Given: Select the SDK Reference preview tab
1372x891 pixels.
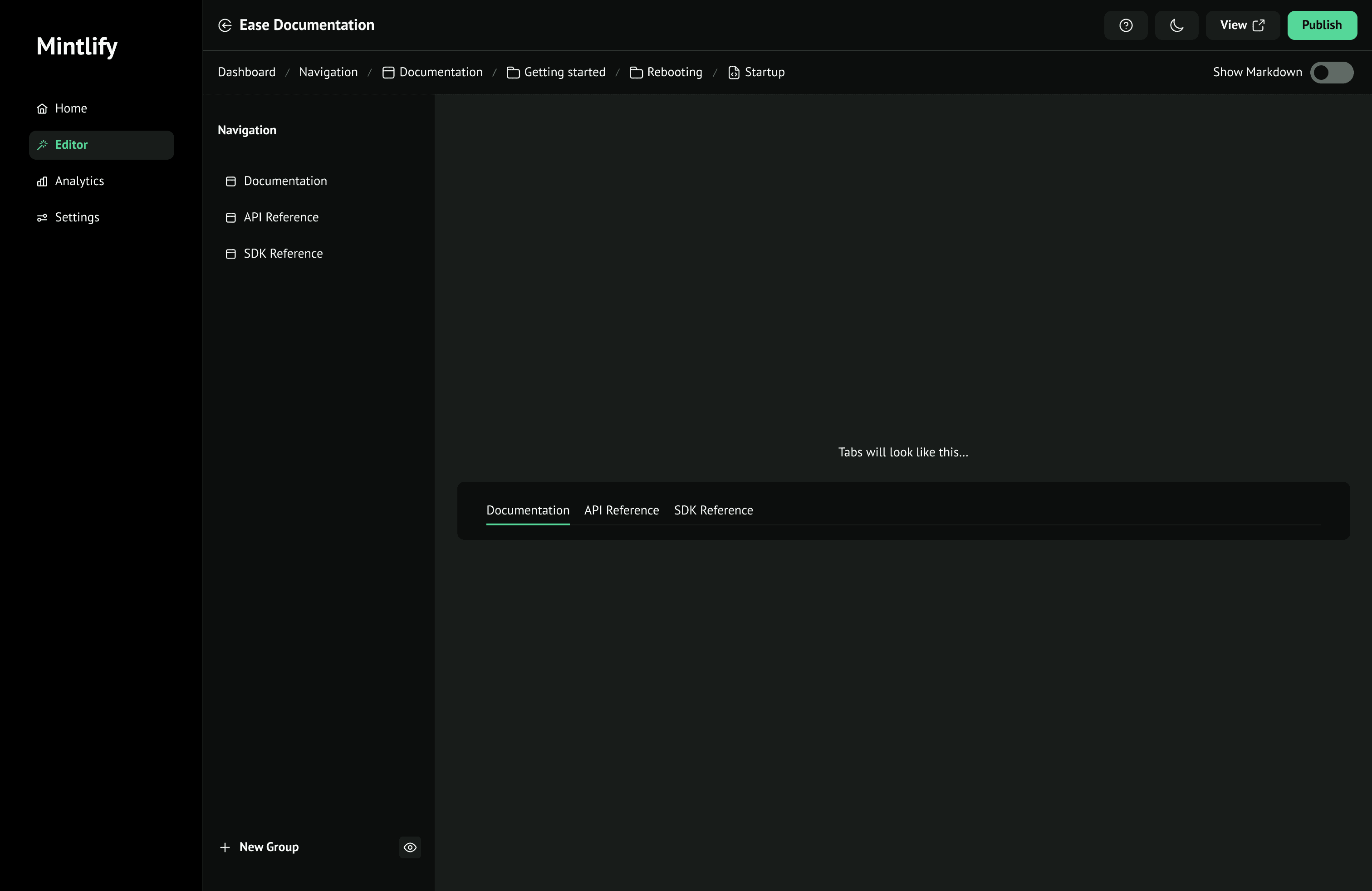Looking at the screenshot, I should coord(713,511).
